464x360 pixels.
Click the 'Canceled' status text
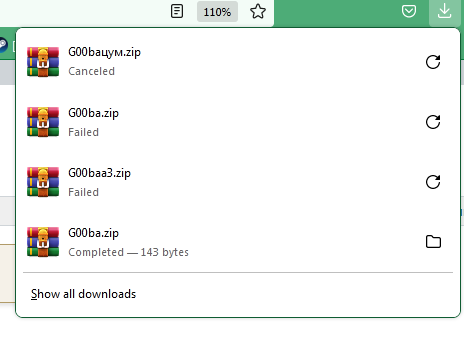click(x=91, y=71)
